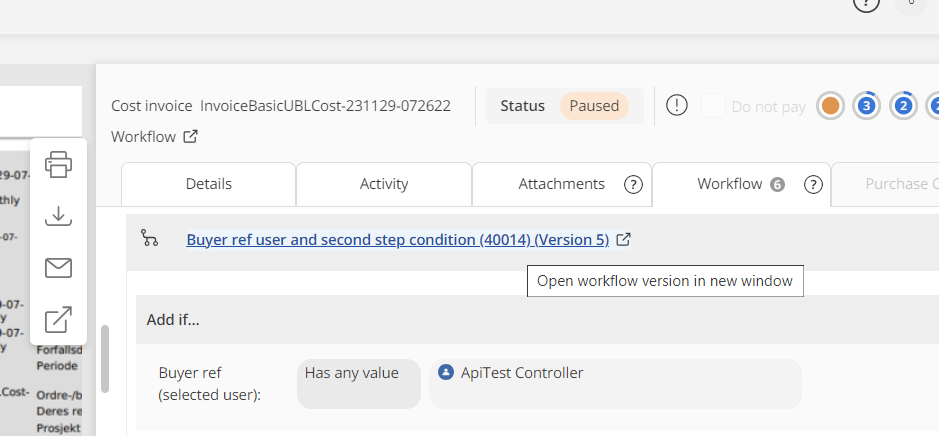
Task: Click the ApiTest Controller user field
Action: 614,384
